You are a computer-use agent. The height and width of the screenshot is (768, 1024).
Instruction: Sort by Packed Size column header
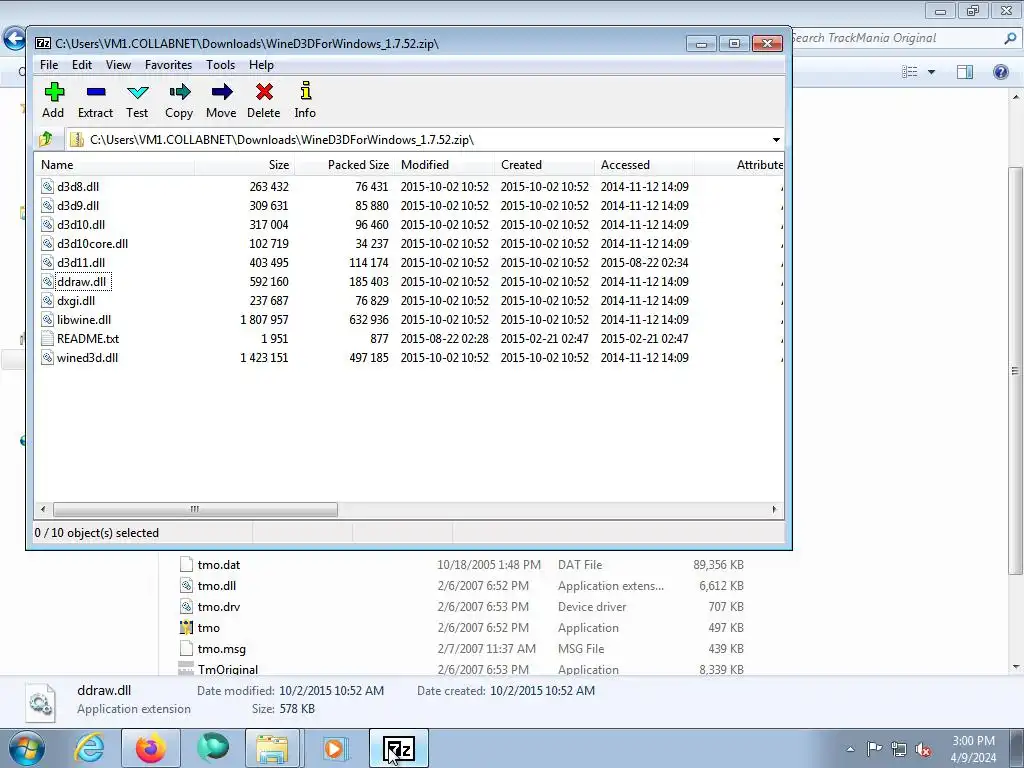pos(344,165)
